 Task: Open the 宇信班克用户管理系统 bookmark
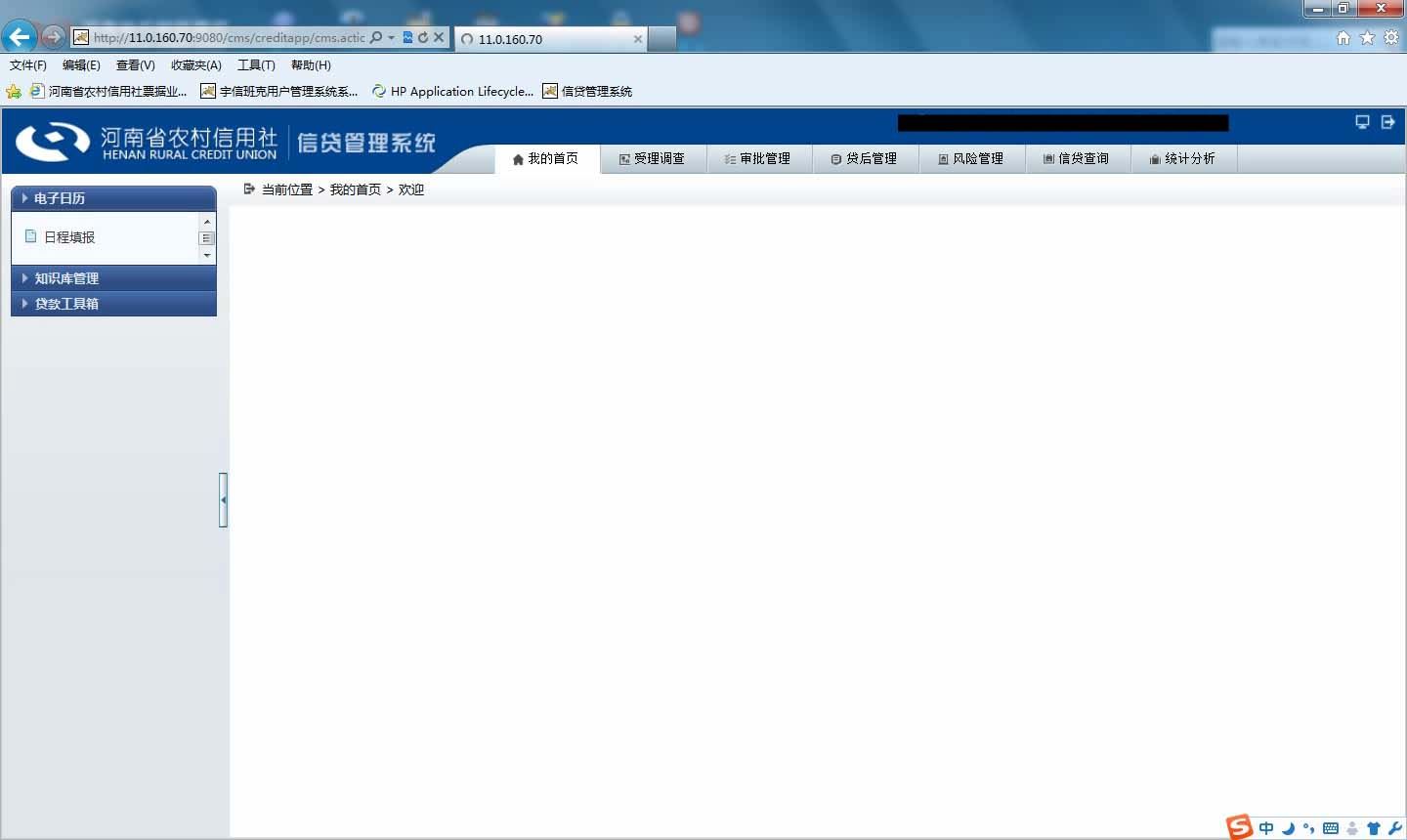pyautogui.click(x=279, y=91)
